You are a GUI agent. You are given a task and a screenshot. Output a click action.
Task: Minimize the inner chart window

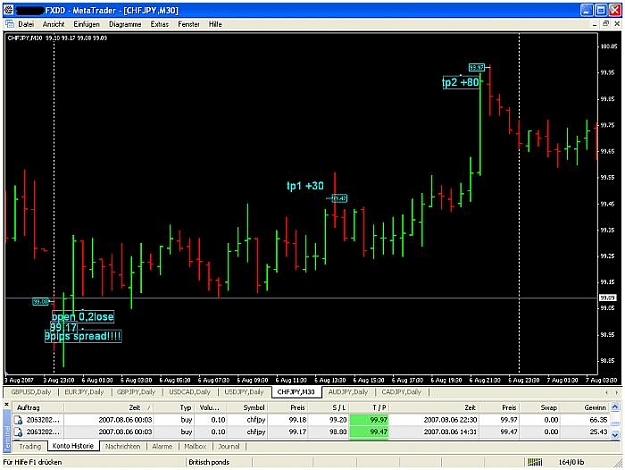595,25
